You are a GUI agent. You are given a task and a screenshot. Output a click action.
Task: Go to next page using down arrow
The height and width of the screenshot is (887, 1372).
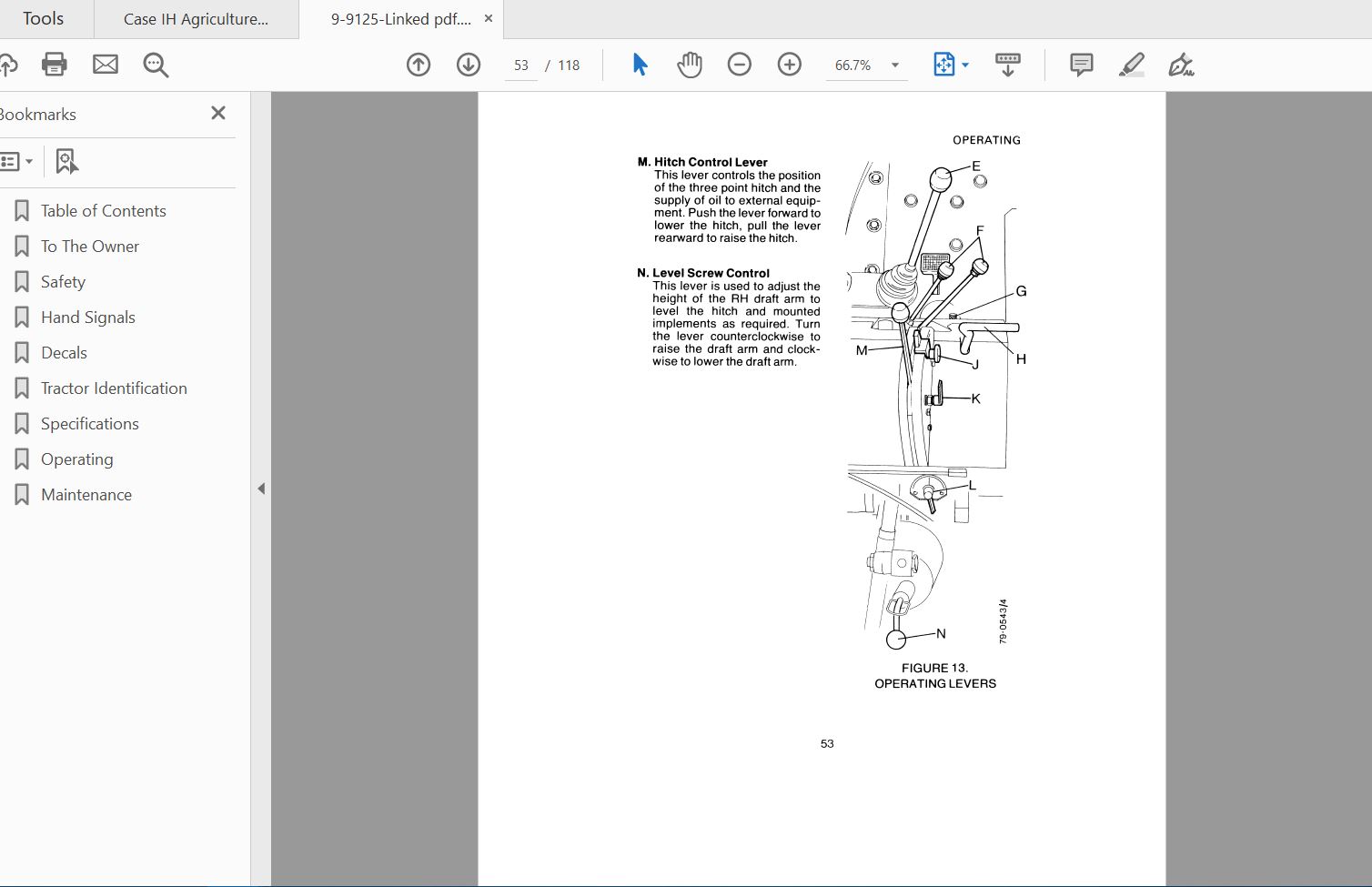pyautogui.click(x=469, y=65)
